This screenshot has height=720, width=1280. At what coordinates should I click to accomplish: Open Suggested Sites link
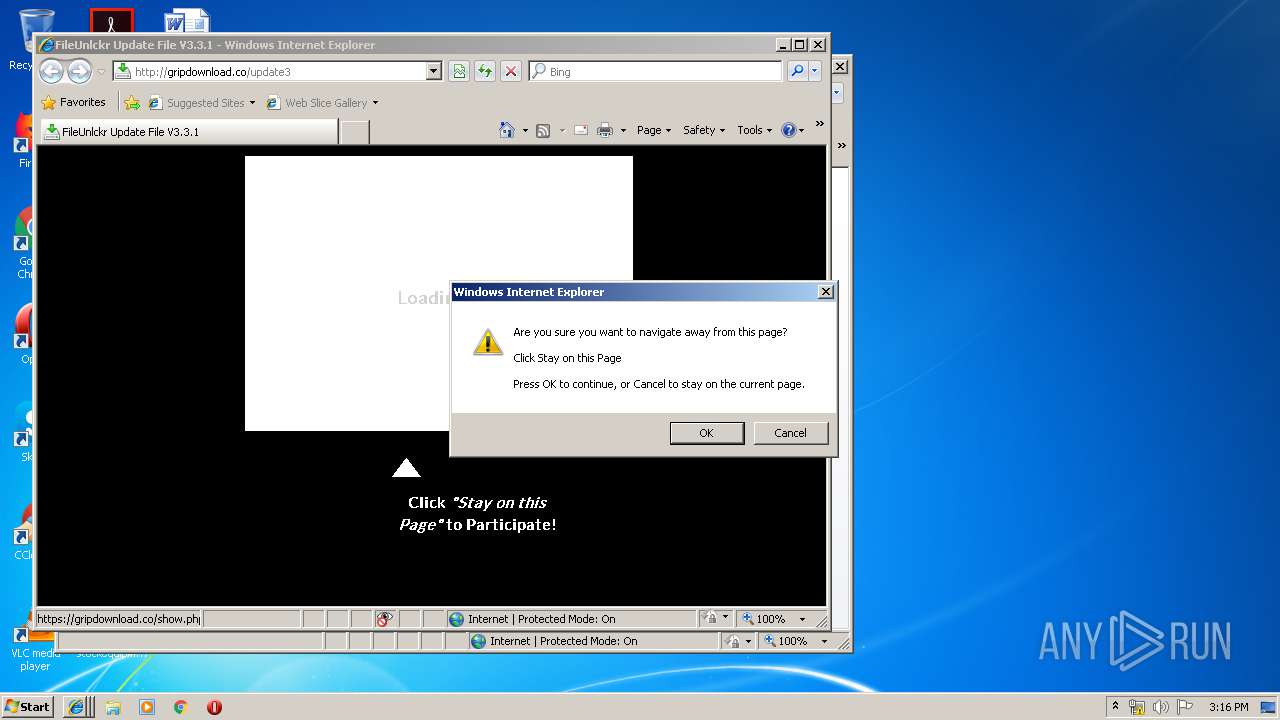click(x=201, y=102)
